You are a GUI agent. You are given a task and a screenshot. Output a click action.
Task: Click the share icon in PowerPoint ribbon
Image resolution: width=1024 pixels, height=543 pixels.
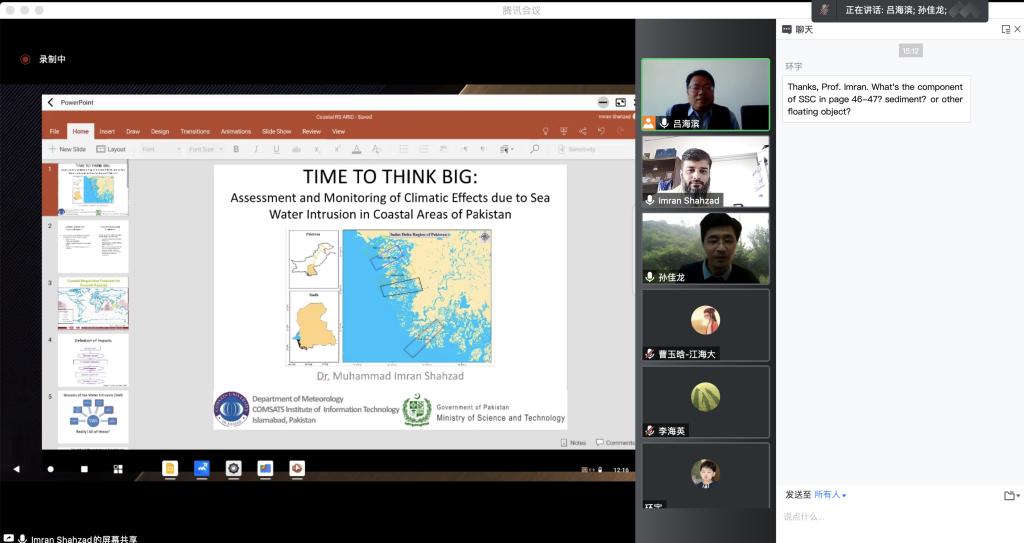pos(582,131)
